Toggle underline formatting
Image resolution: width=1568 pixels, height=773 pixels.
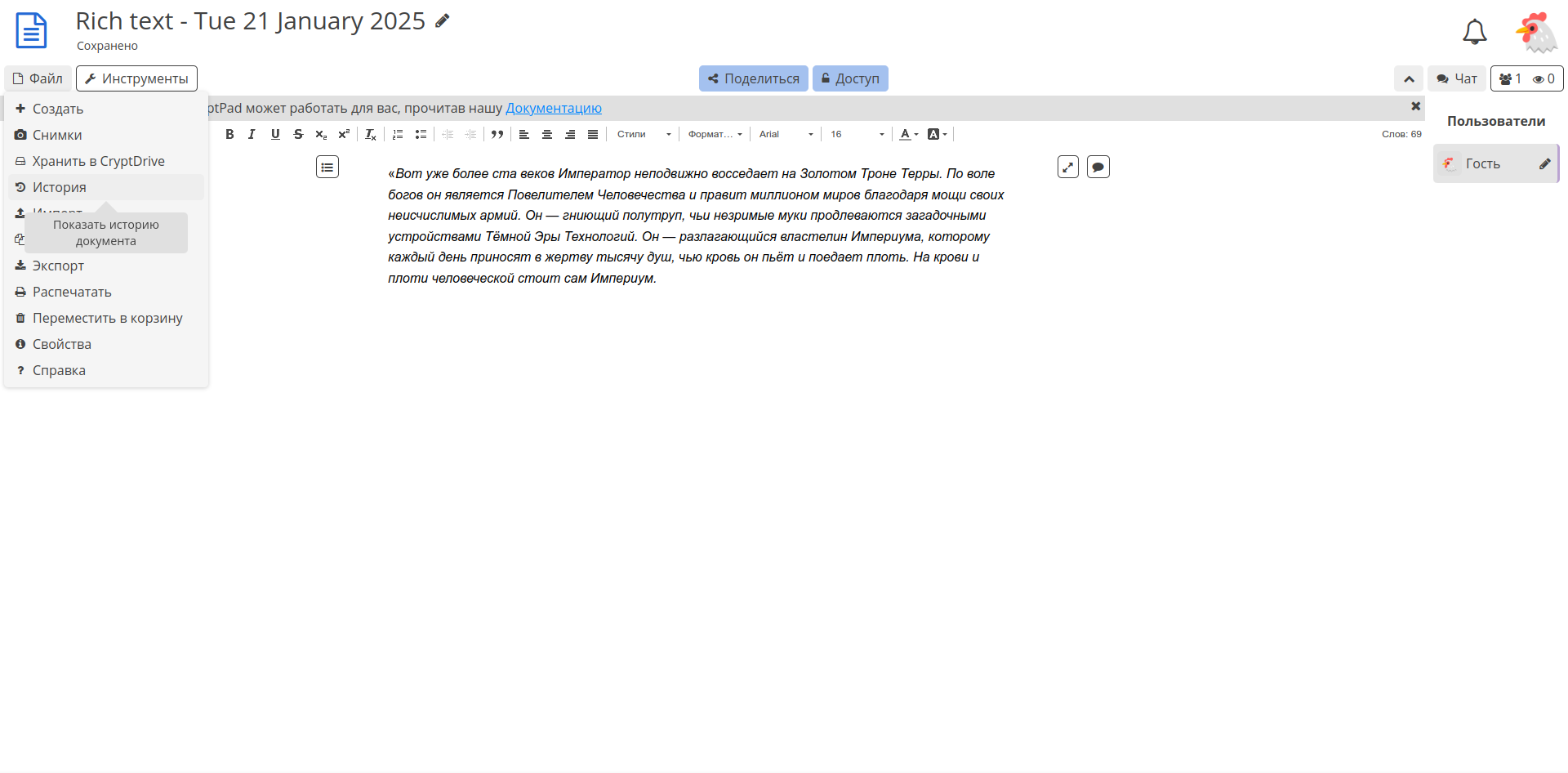coord(275,134)
